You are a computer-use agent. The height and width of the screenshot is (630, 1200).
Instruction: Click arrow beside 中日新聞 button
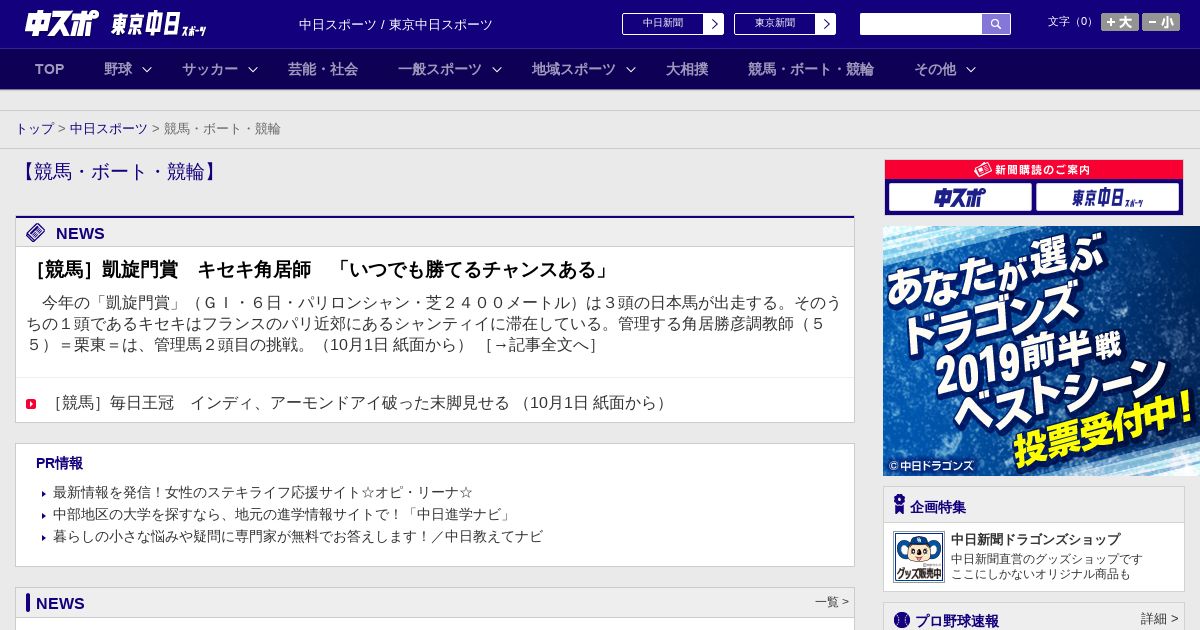(714, 24)
